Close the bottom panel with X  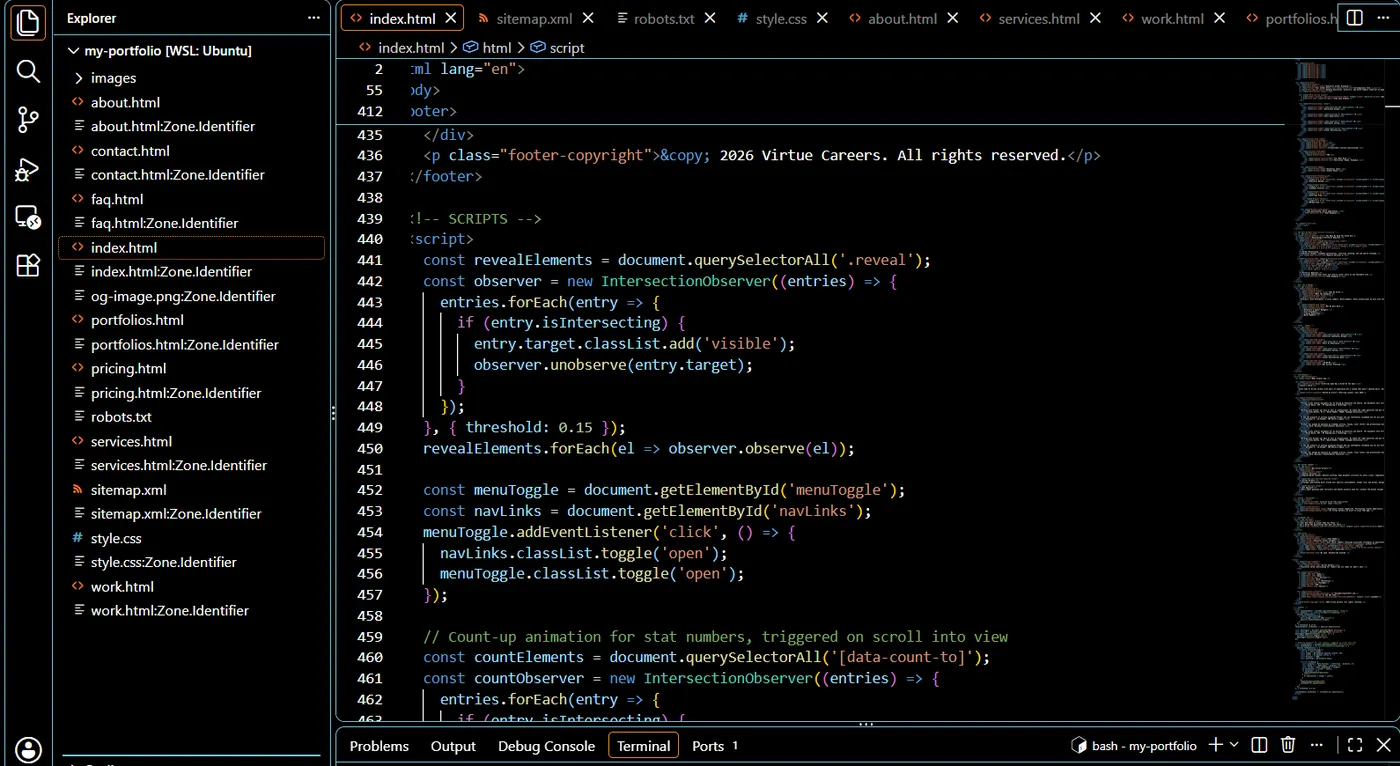coord(1384,745)
